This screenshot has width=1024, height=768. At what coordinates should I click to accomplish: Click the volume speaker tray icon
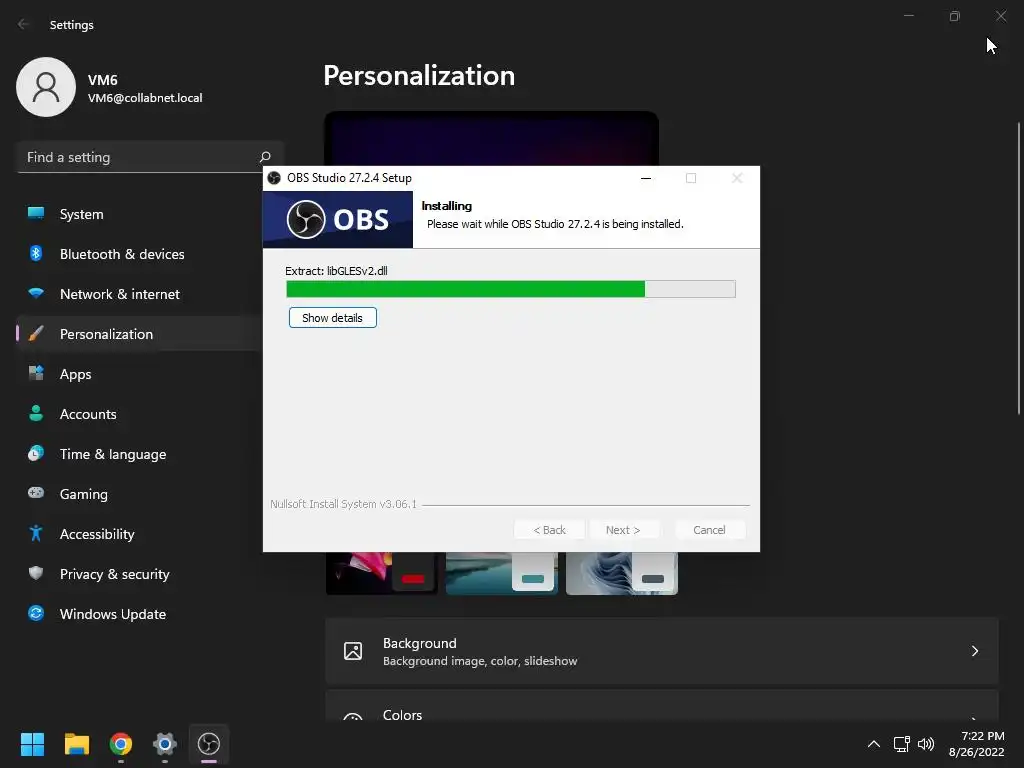point(926,744)
